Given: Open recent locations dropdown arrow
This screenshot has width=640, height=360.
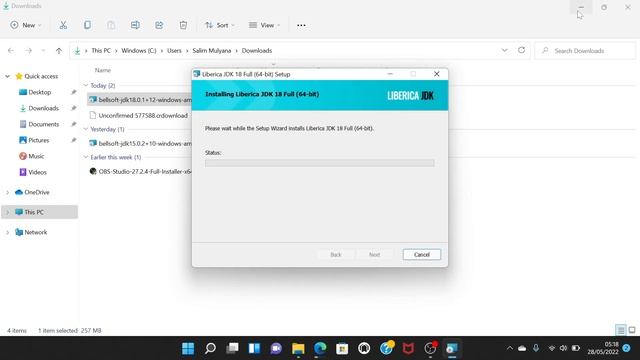Looking at the screenshot, I should point(43,51).
